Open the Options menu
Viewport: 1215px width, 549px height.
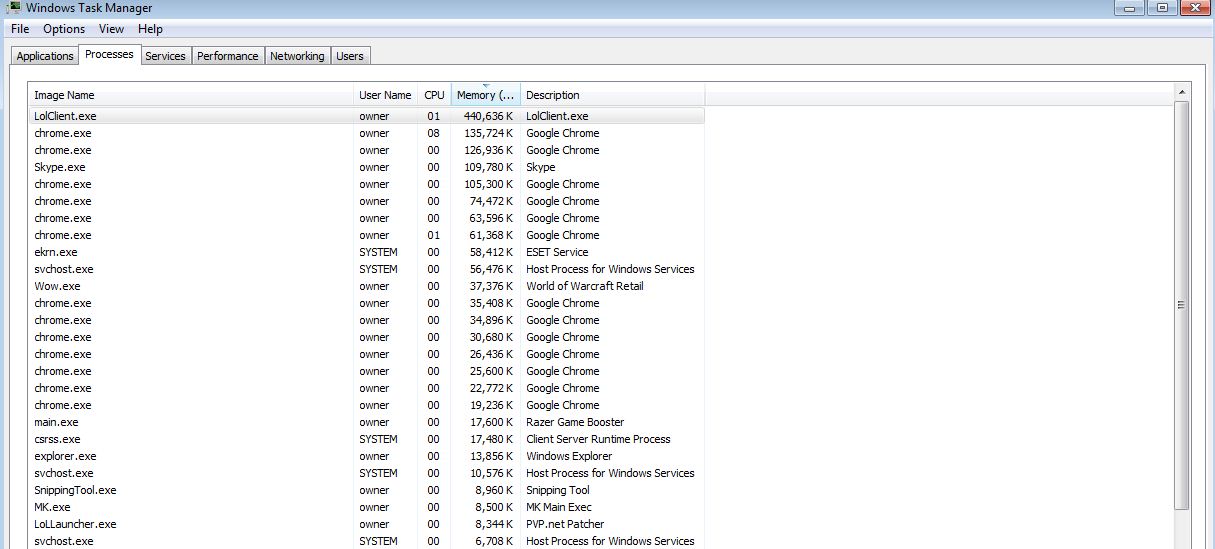click(x=64, y=29)
